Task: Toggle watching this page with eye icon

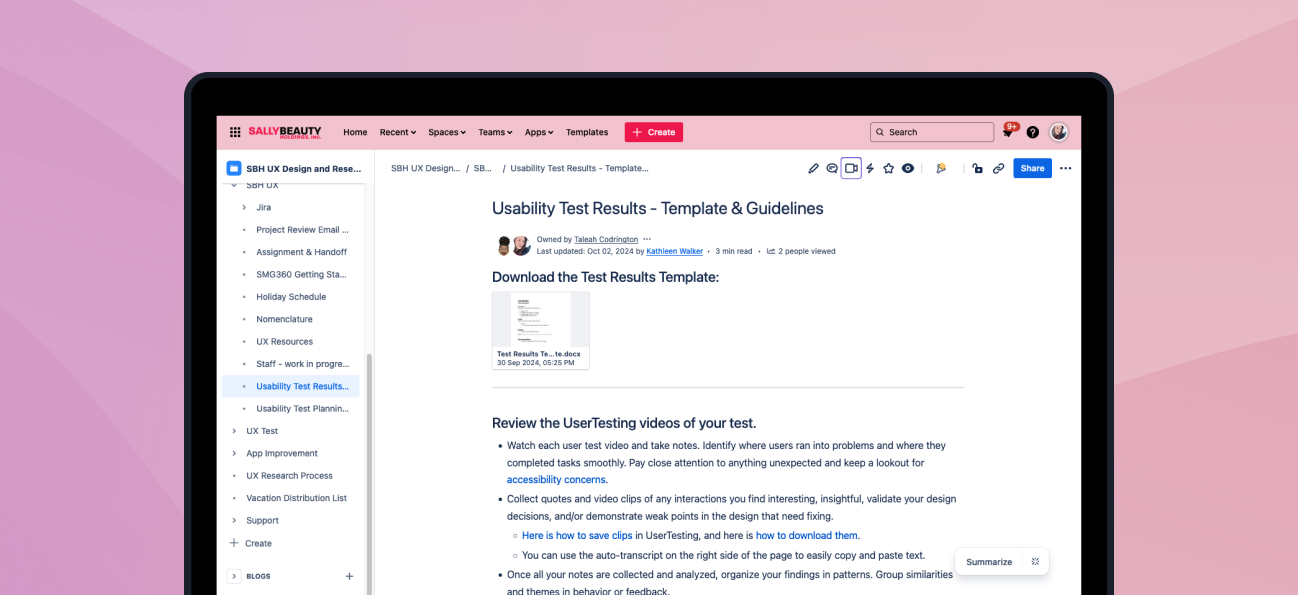Action: [908, 168]
